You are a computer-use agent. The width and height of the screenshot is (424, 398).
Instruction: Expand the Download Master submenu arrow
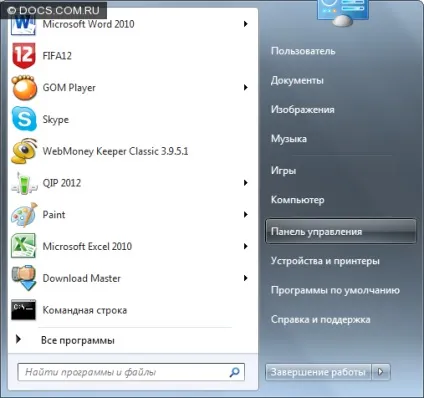(x=246, y=278)
